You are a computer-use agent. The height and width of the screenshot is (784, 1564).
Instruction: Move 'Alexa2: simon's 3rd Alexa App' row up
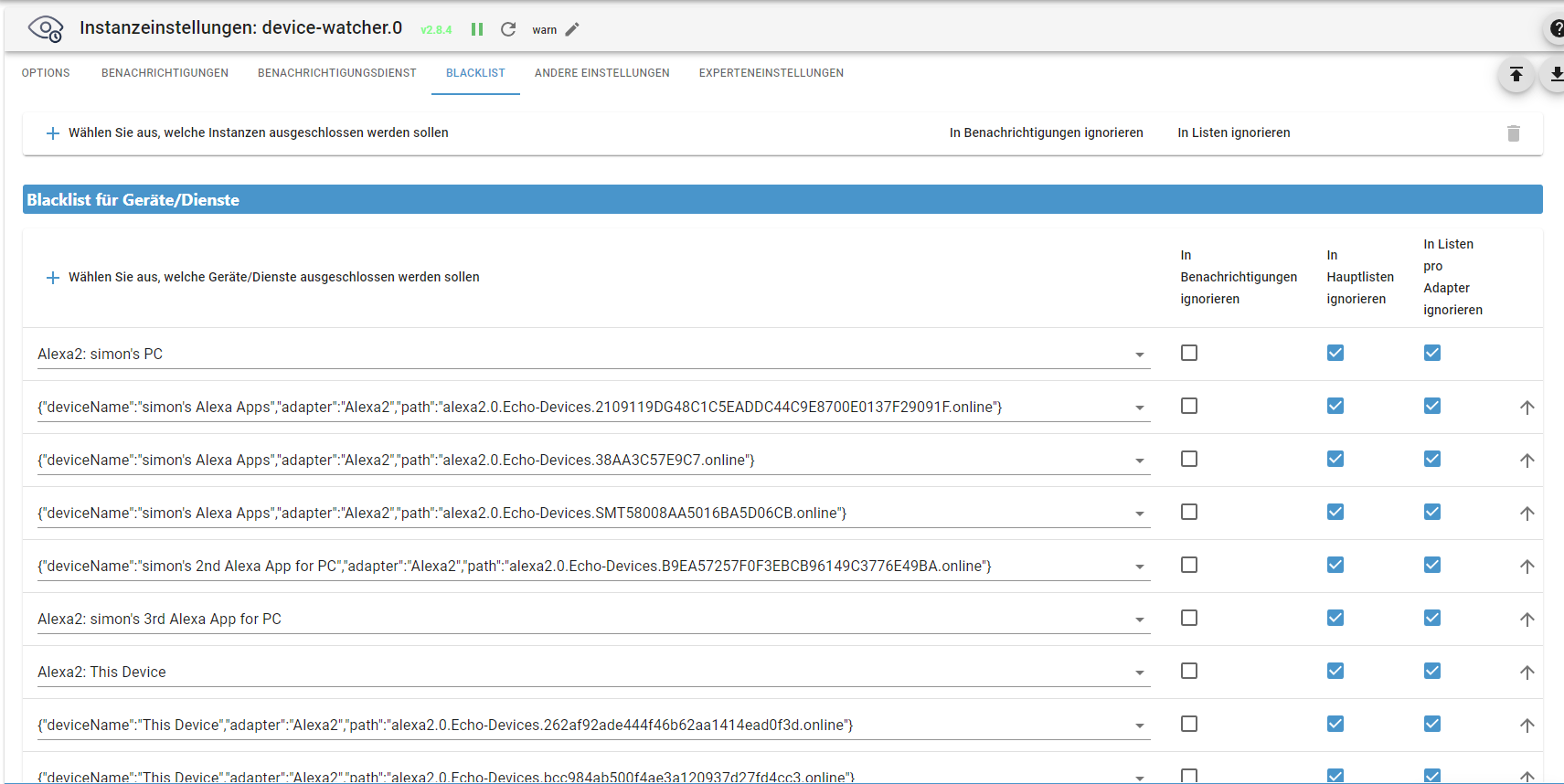[1527, 620]
